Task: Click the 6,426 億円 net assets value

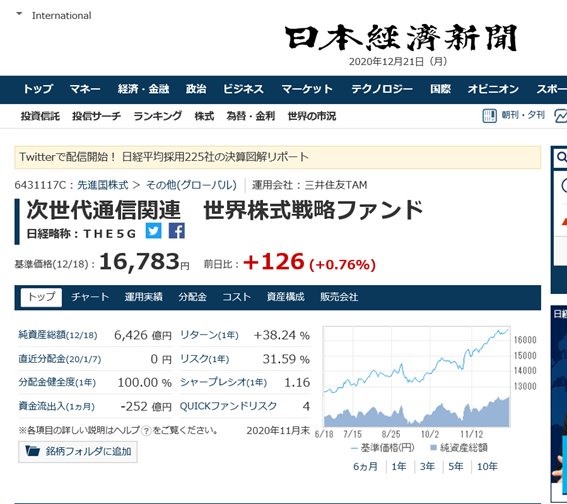Action: pos(143,335)
